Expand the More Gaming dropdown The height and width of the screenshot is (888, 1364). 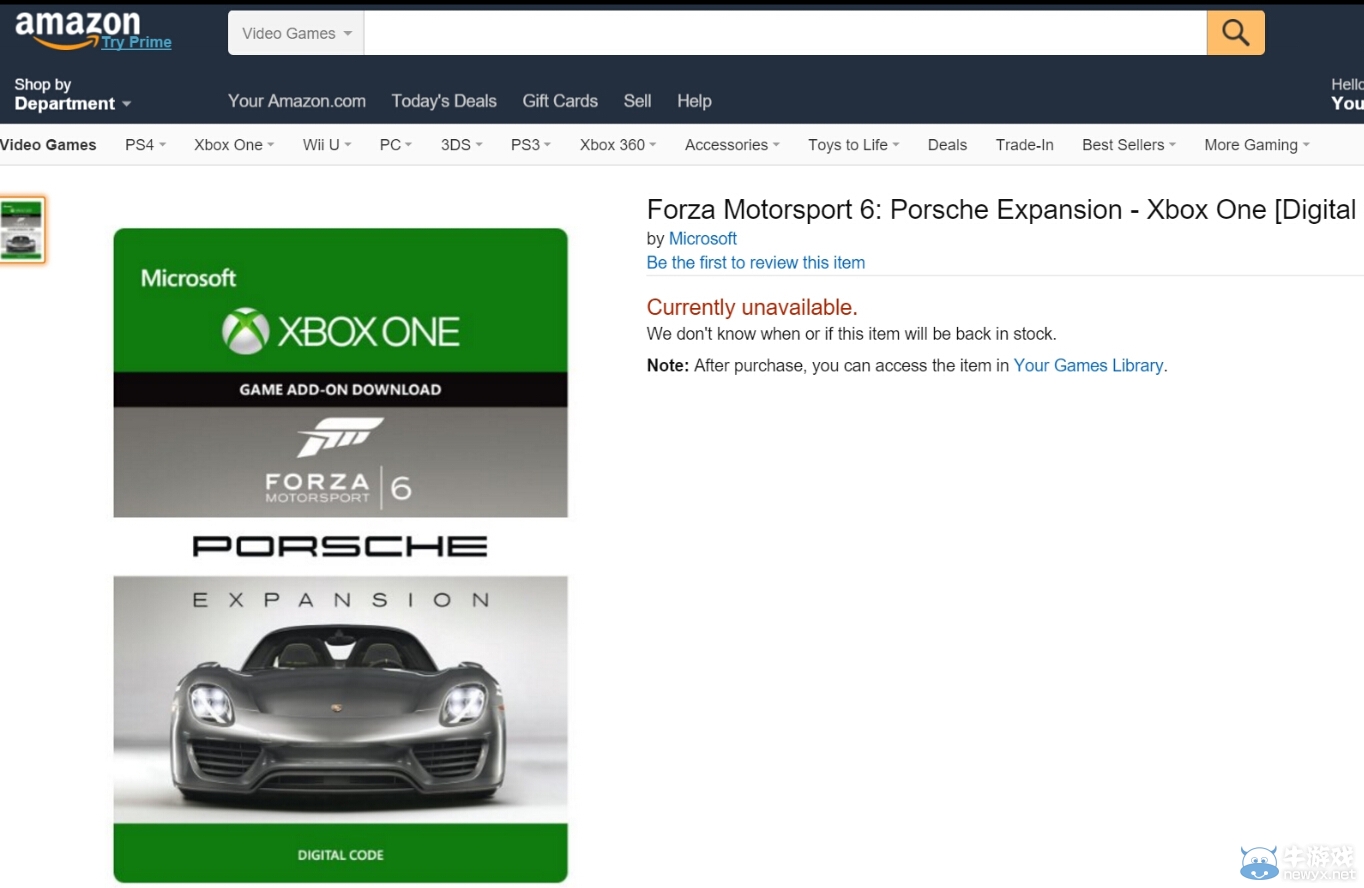tap(1257, 145)
